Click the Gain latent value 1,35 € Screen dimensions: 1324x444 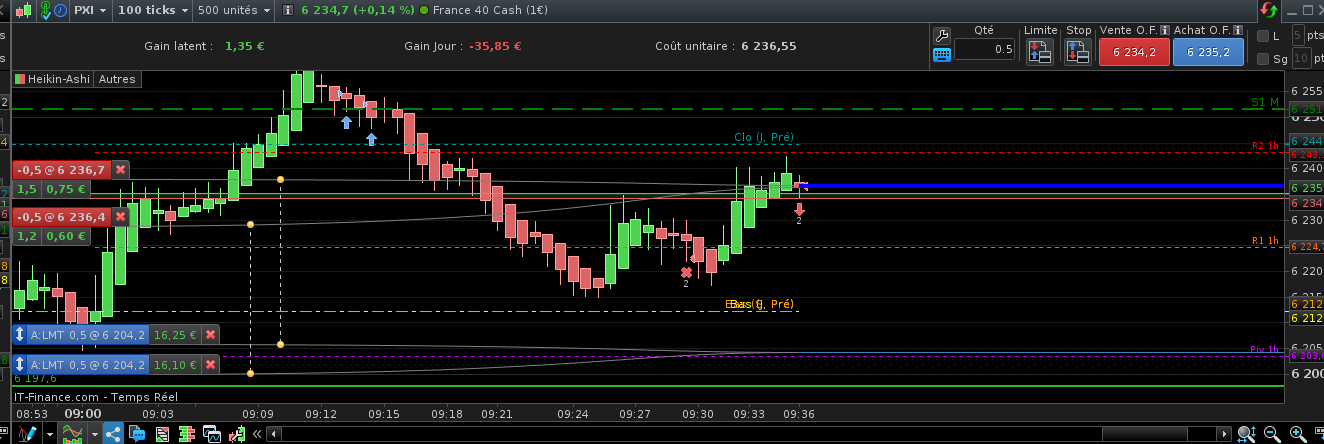point(245,46)
